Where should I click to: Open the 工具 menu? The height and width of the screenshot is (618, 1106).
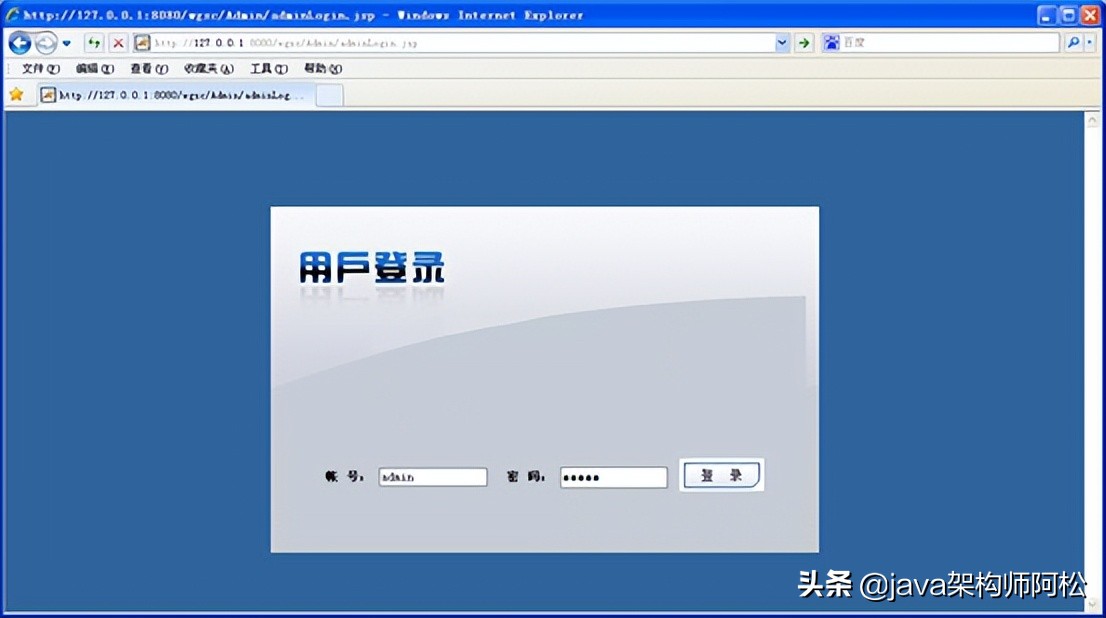265,68
